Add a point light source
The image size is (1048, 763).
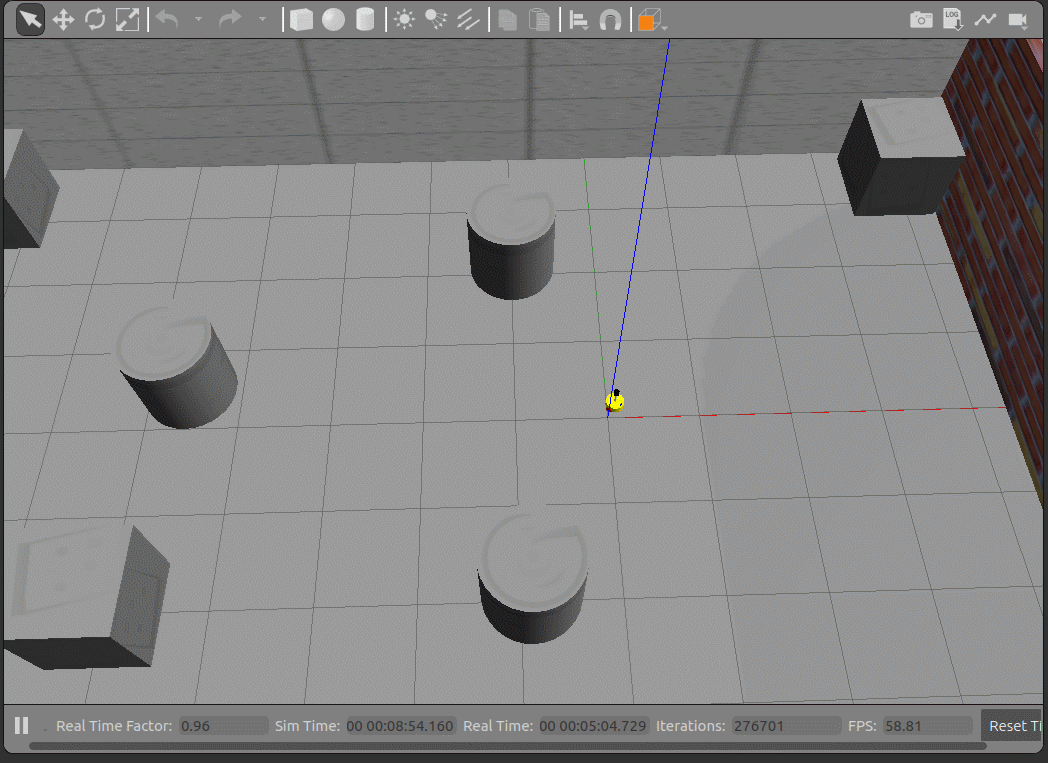[404, 20]
